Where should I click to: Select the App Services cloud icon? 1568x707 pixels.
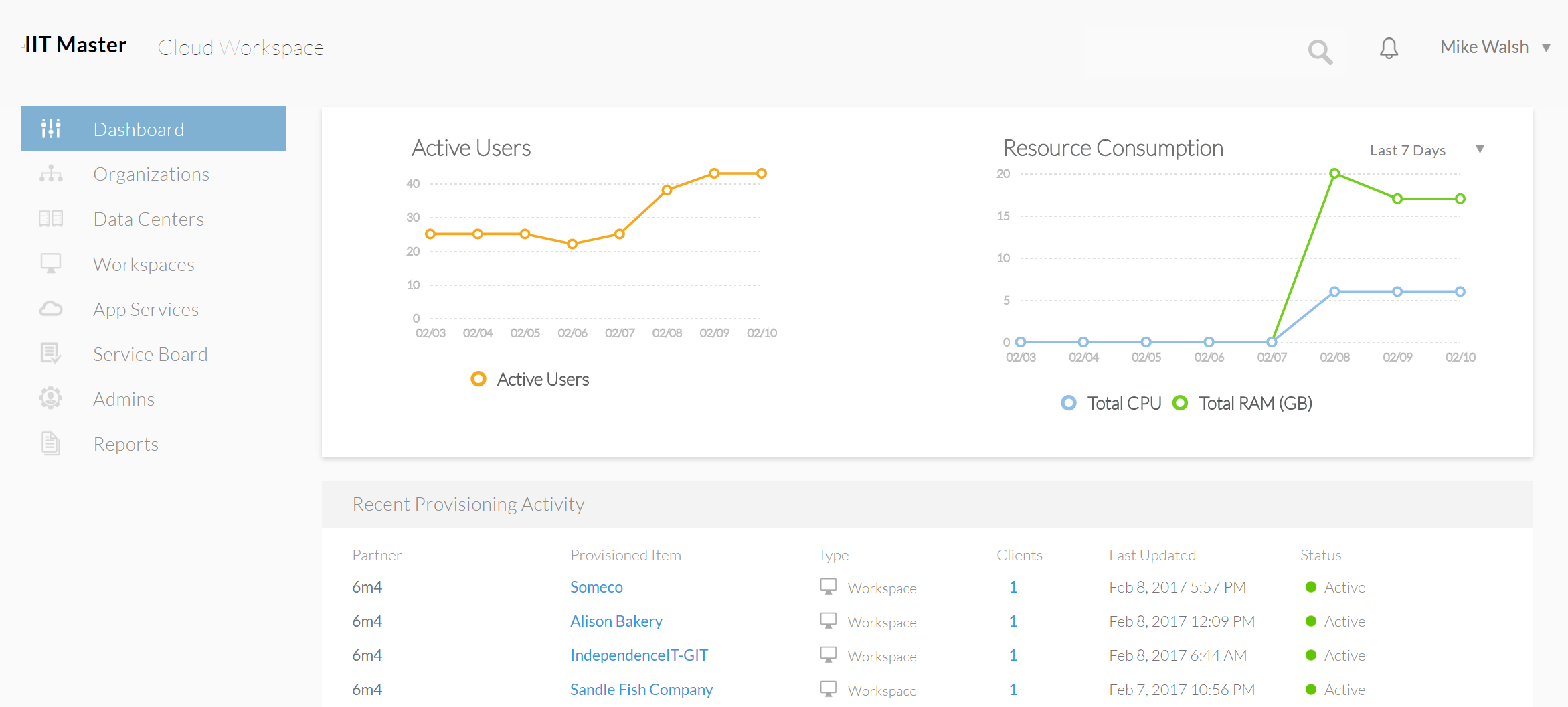[x=50, y=308]
